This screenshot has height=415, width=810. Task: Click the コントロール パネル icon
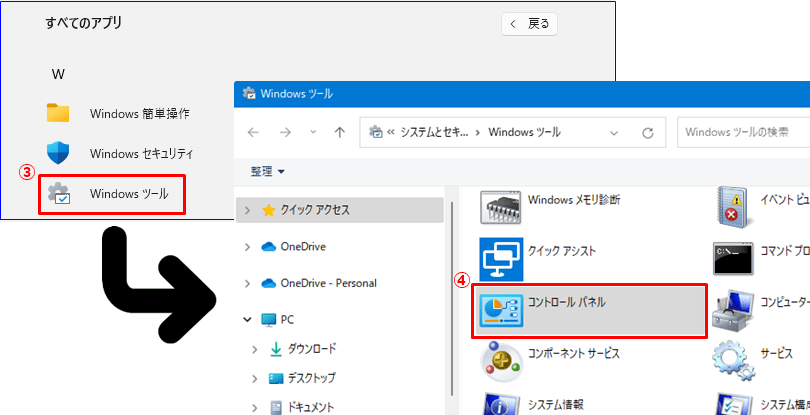[x=501, y=310]
